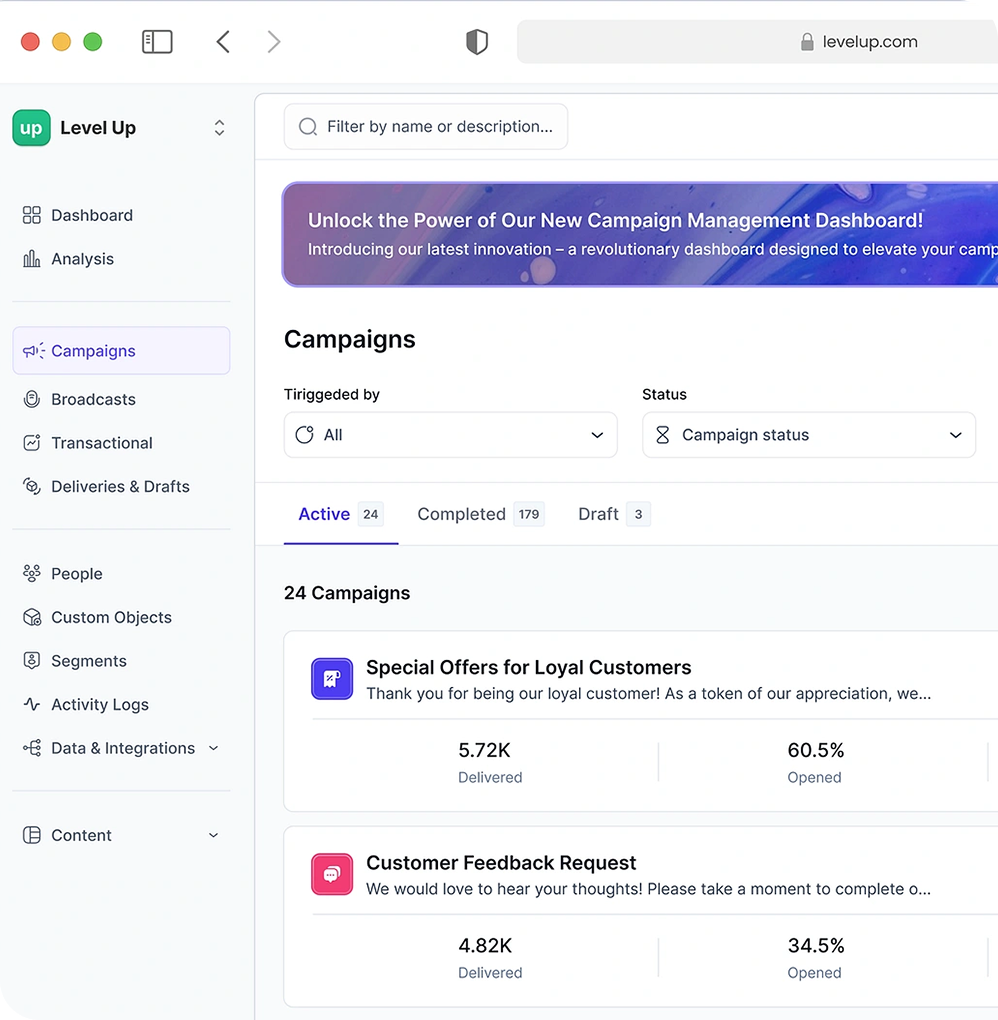The width and height of the screenshot is (998, 1020).
Task: Switch to the Completed tab
Action: (481, 514)
